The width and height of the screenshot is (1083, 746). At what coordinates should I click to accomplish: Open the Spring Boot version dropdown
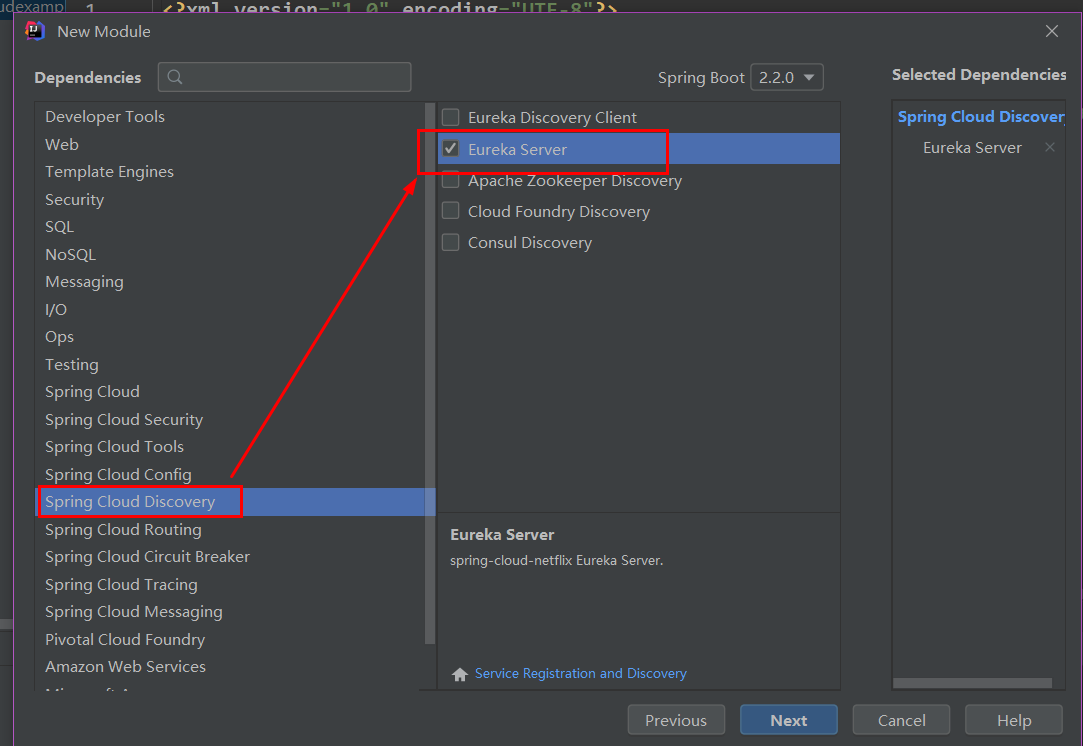click(x=787, y=77)
